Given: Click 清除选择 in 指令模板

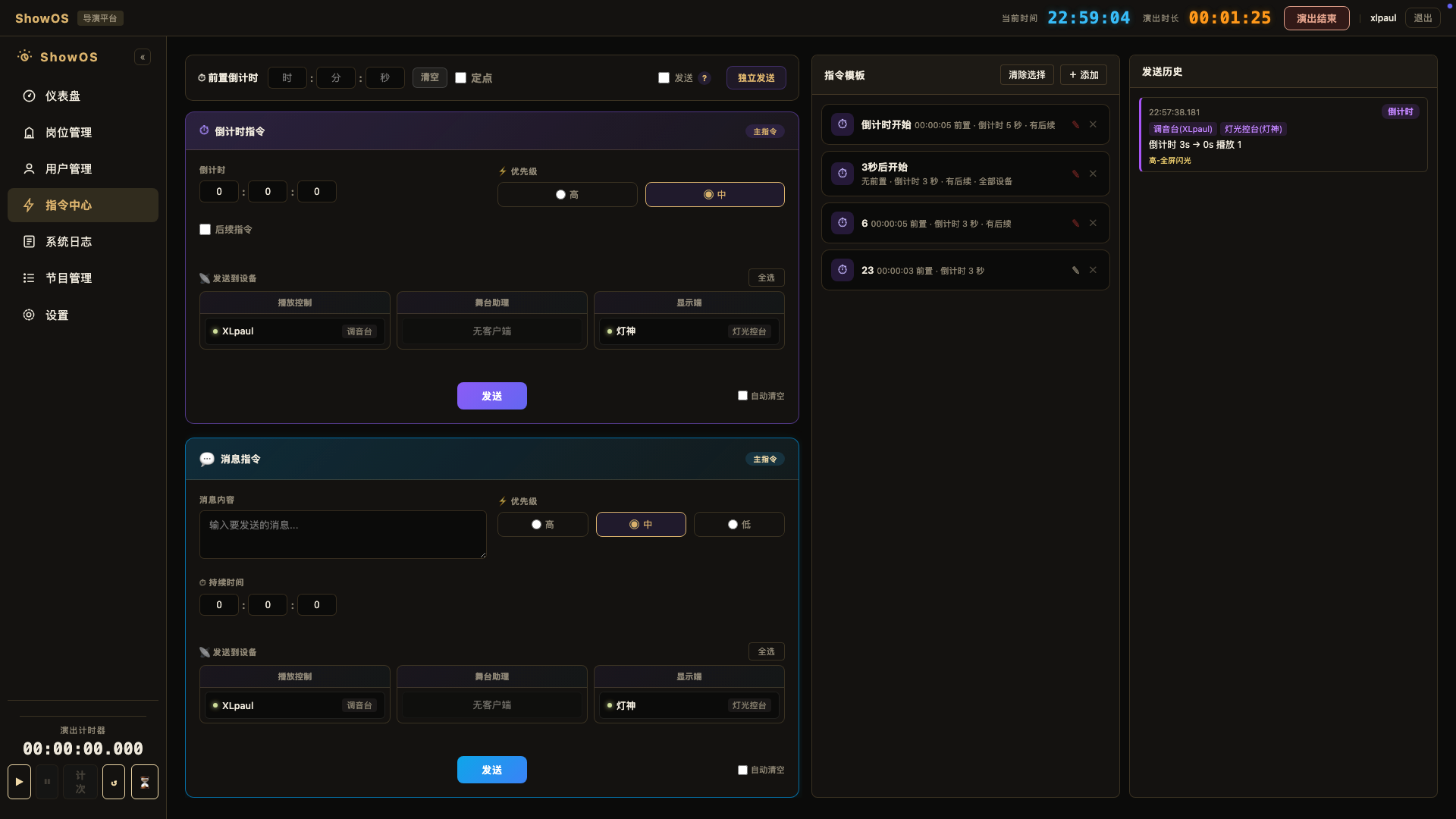Looking at the screenshot, I should tap(1027, 75).
